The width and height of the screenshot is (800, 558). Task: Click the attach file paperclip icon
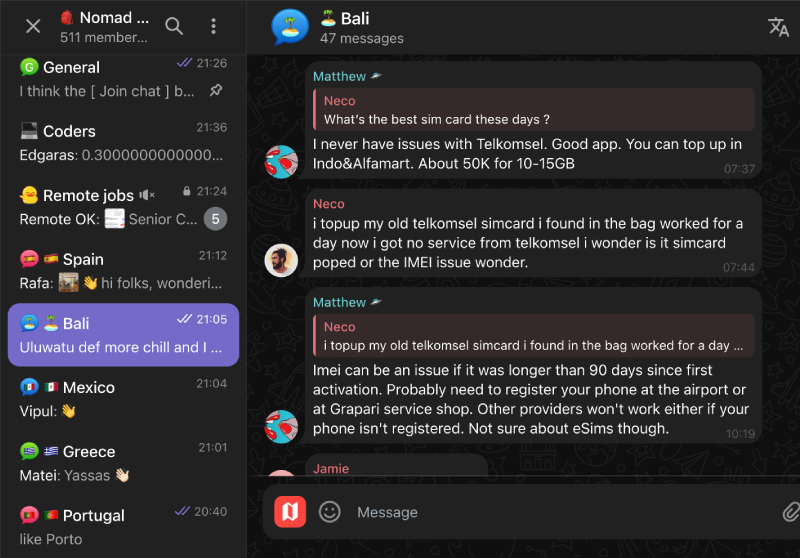pos(790,512)
